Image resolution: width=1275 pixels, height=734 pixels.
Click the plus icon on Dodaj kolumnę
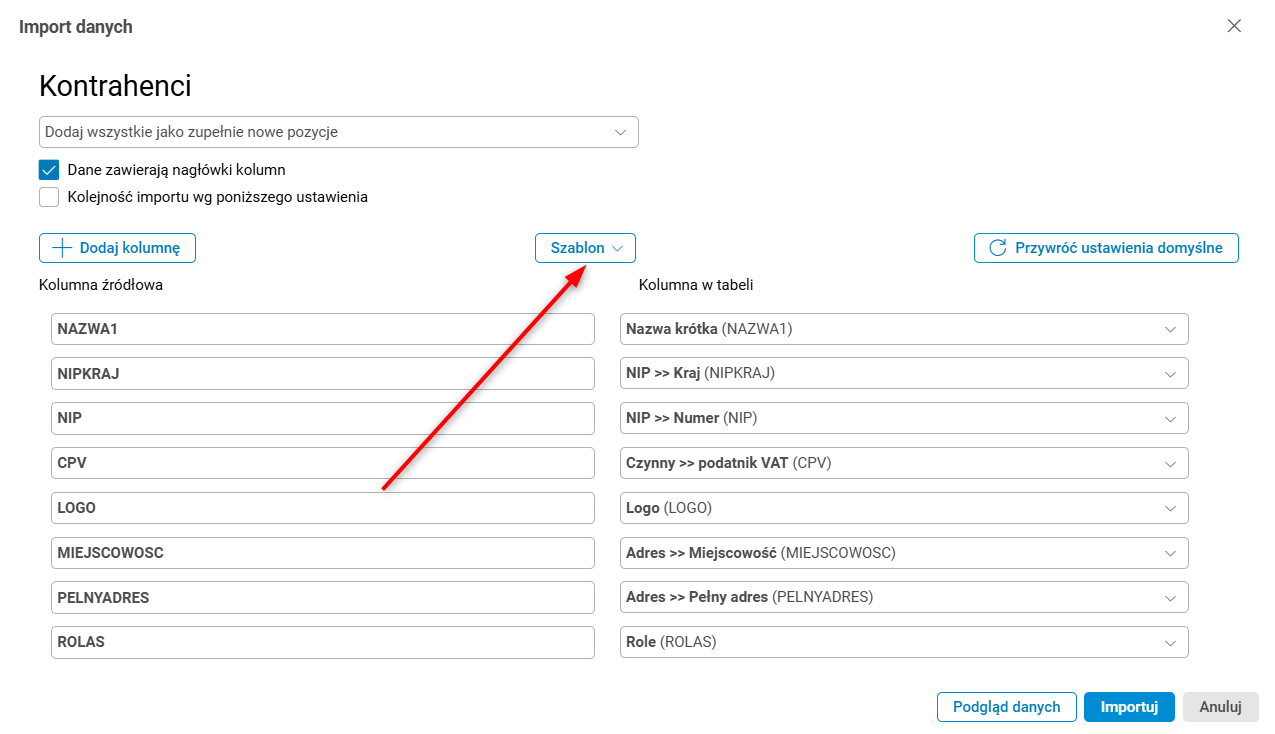[x=62, y=248]
